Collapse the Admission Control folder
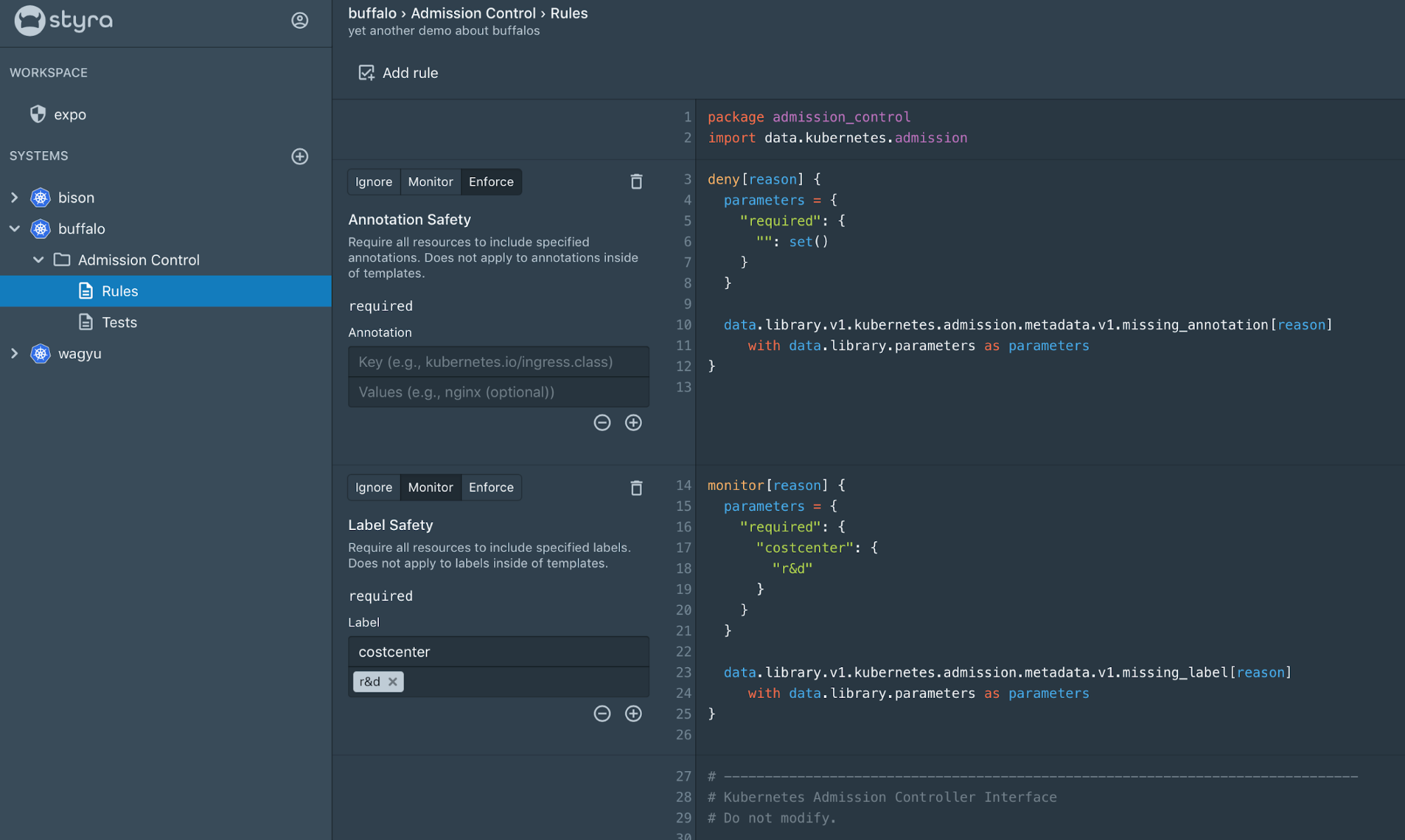1405x840 pixels. tap(39, 259)
